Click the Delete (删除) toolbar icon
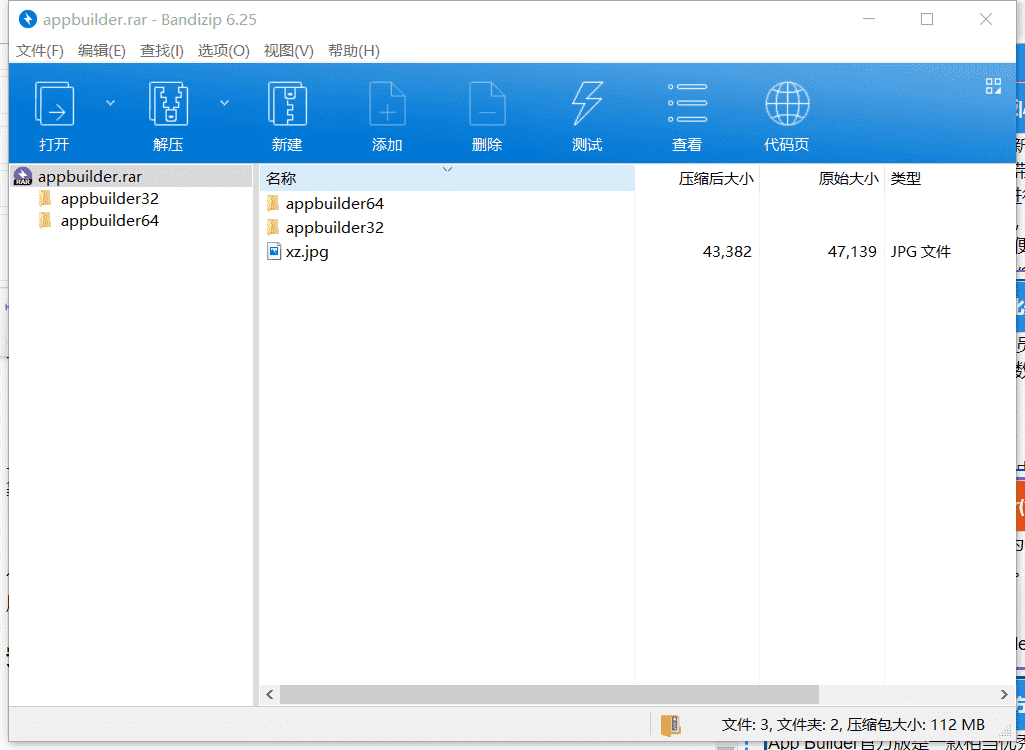This screenshot has width=1025, height=750. tap(487, 105)
